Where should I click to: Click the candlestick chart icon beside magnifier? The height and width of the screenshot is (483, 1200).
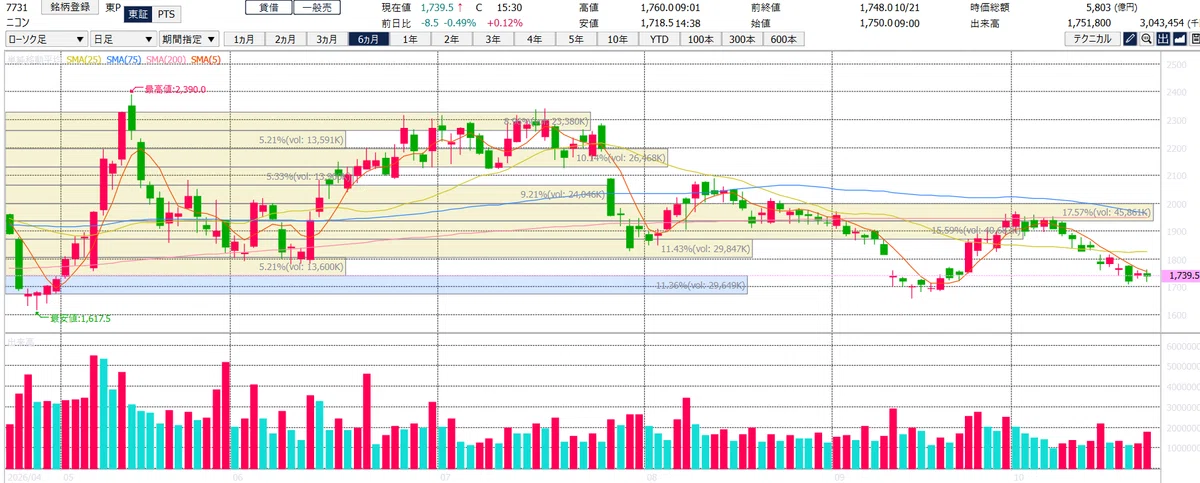click(1163, 40)
